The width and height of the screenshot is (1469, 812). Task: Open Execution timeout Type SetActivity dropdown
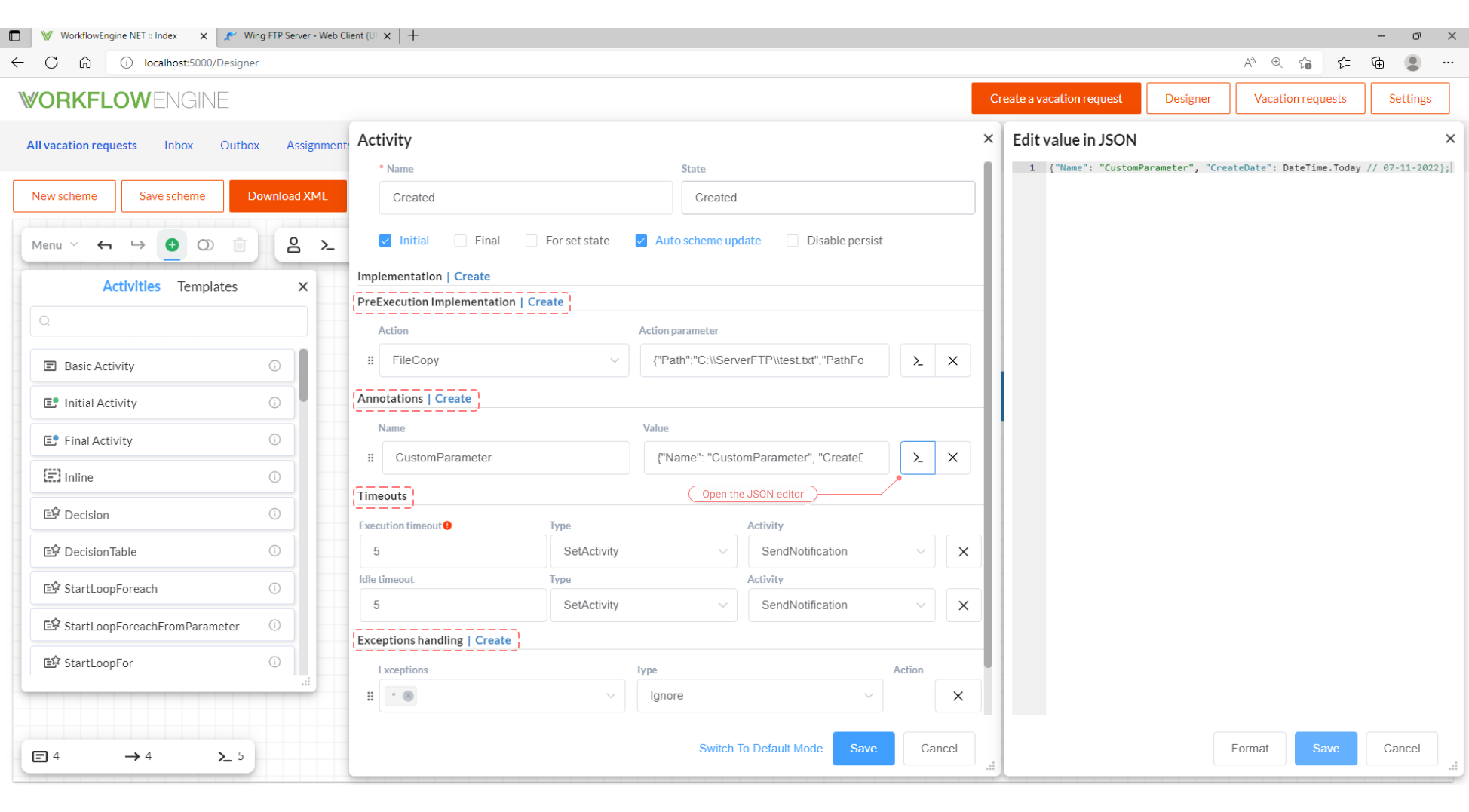tap(644, 552)
